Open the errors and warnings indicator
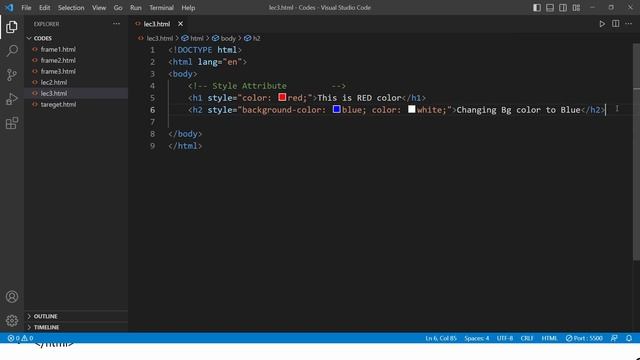640x360 pixels. pos(20,338)
